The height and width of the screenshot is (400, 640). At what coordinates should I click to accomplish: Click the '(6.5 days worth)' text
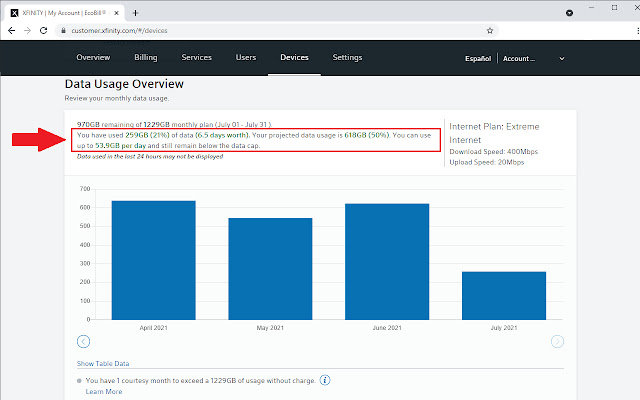(222, 135)
